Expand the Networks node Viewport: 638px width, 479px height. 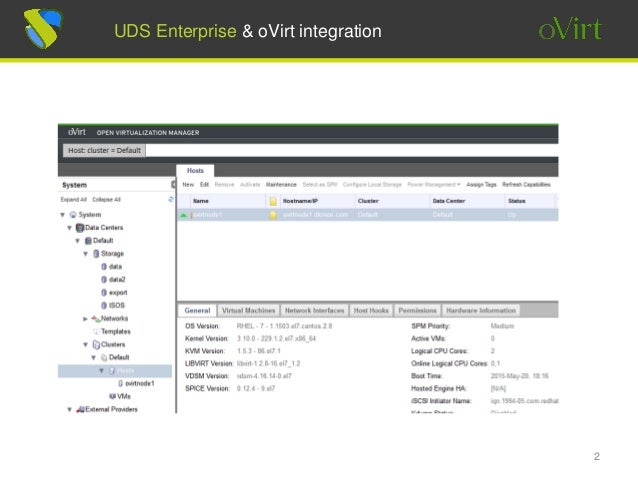click(x=85, y=319)
